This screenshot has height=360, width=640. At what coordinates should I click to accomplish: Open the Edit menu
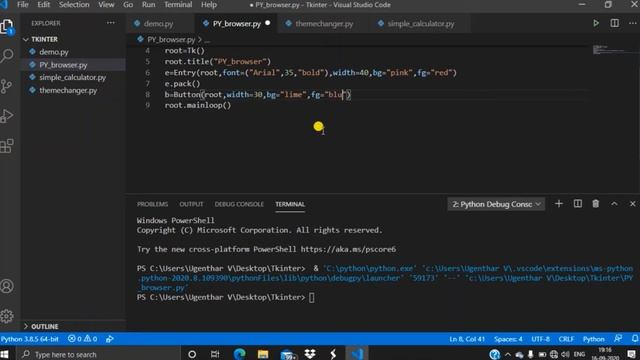point(43,5)
